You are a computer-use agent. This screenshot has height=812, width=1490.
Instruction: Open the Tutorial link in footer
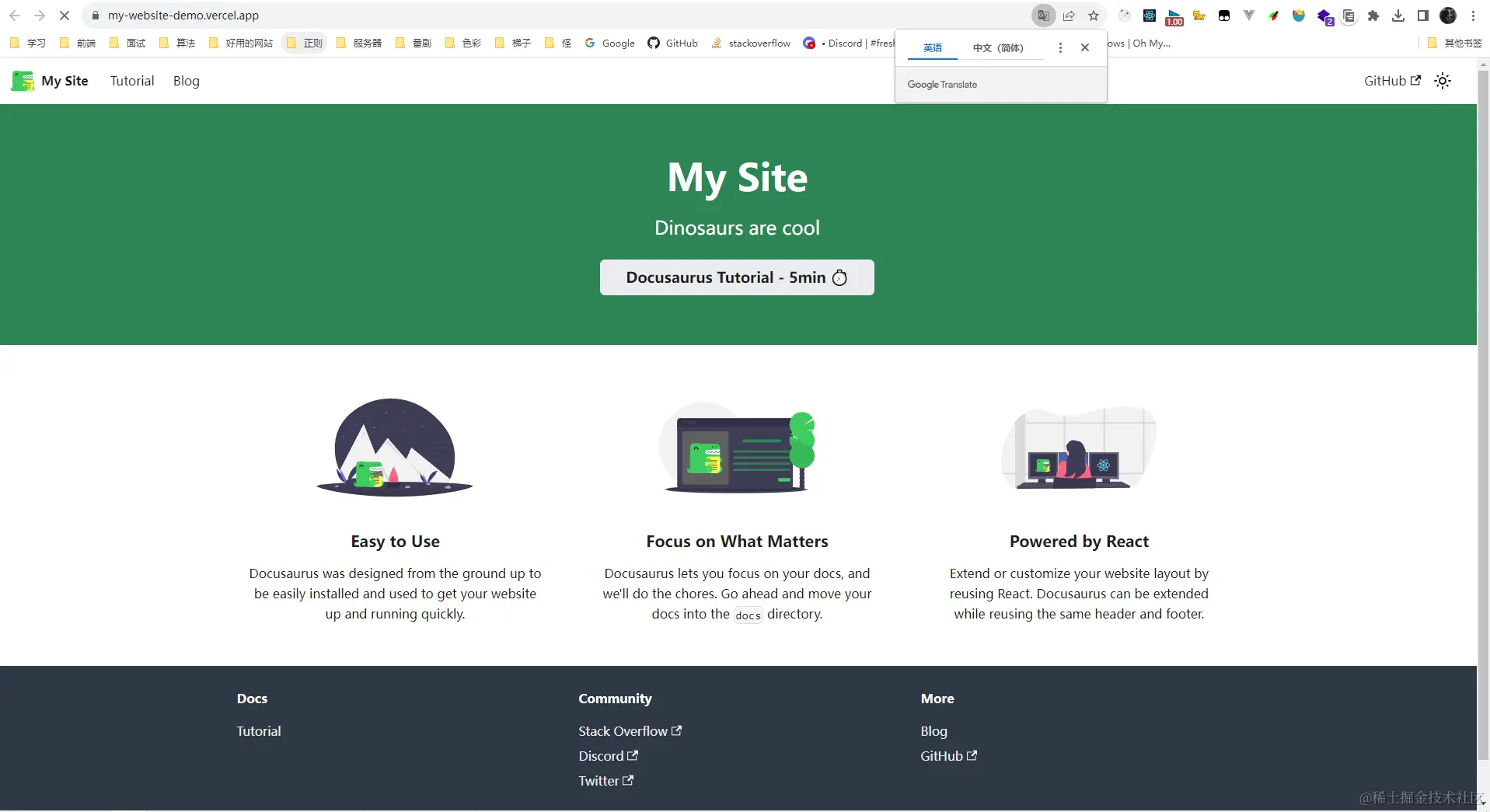coord(259,731)
